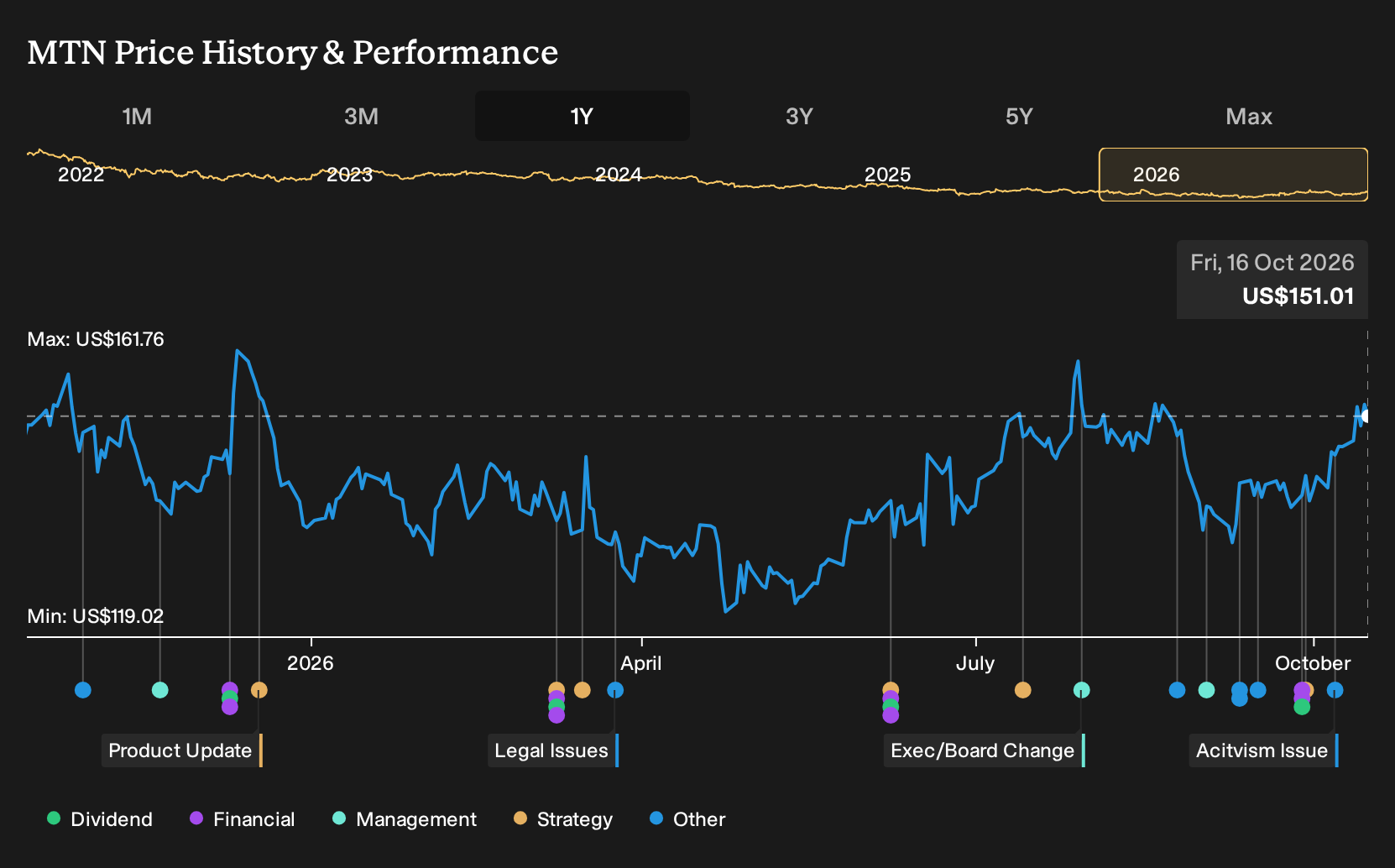Open the Acitvism Issue event label

pyautogui.click(x=1264, y=750)
